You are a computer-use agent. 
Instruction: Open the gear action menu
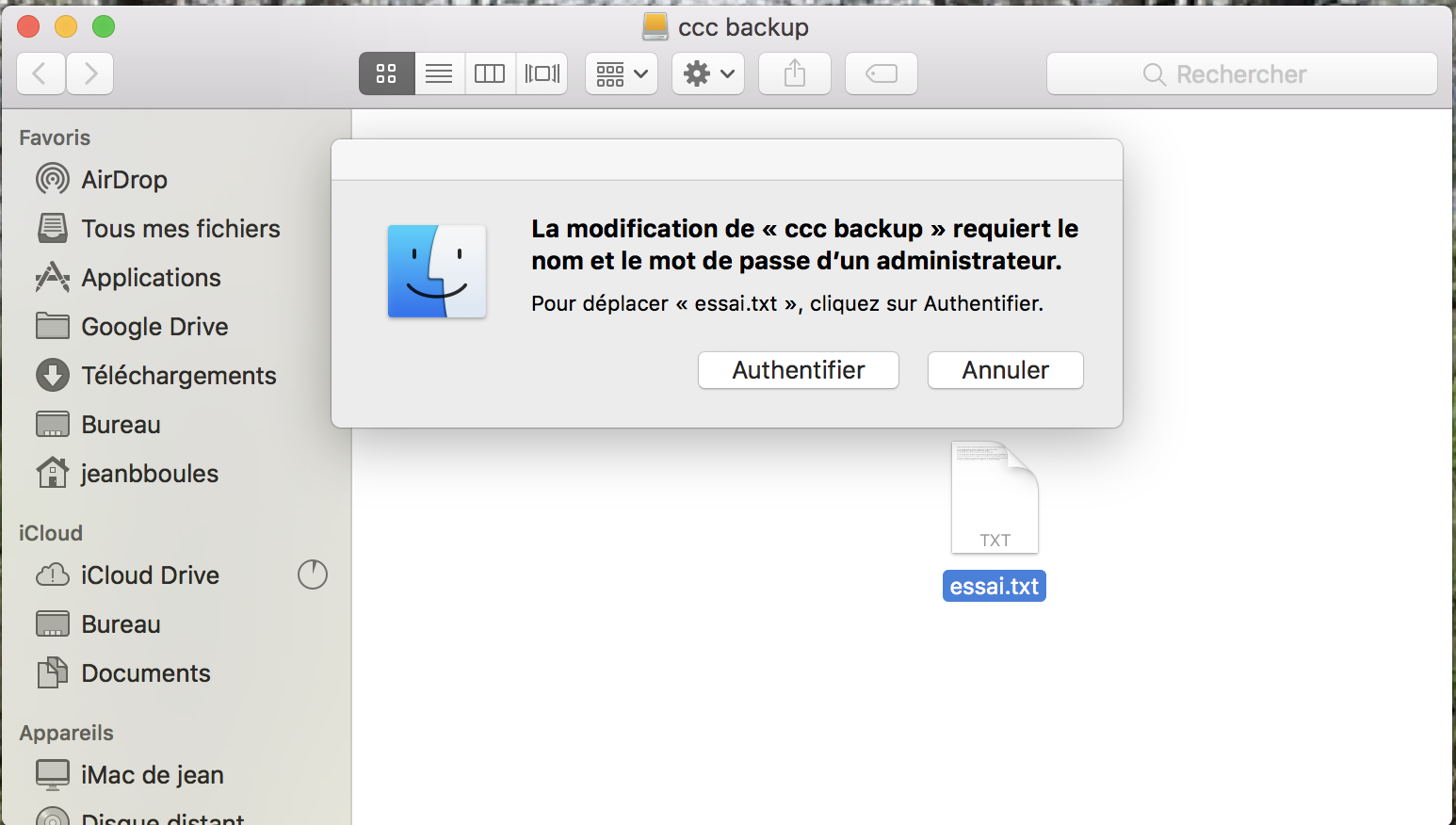pos(708,73)
